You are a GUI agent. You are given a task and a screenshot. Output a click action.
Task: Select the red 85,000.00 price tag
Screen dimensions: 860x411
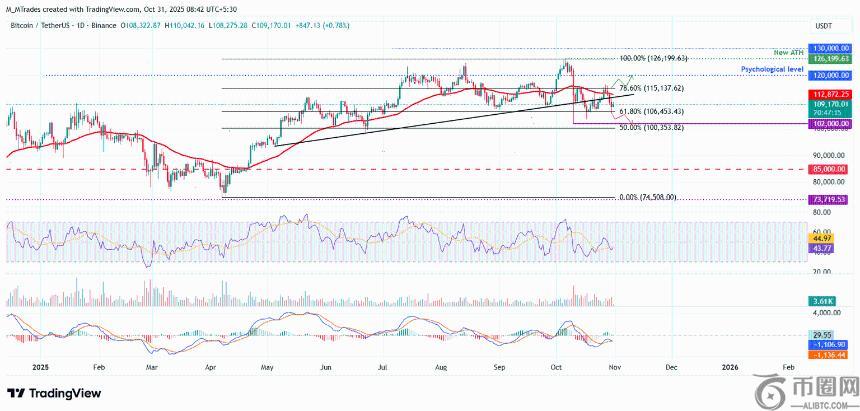click(x=831, y=169)
